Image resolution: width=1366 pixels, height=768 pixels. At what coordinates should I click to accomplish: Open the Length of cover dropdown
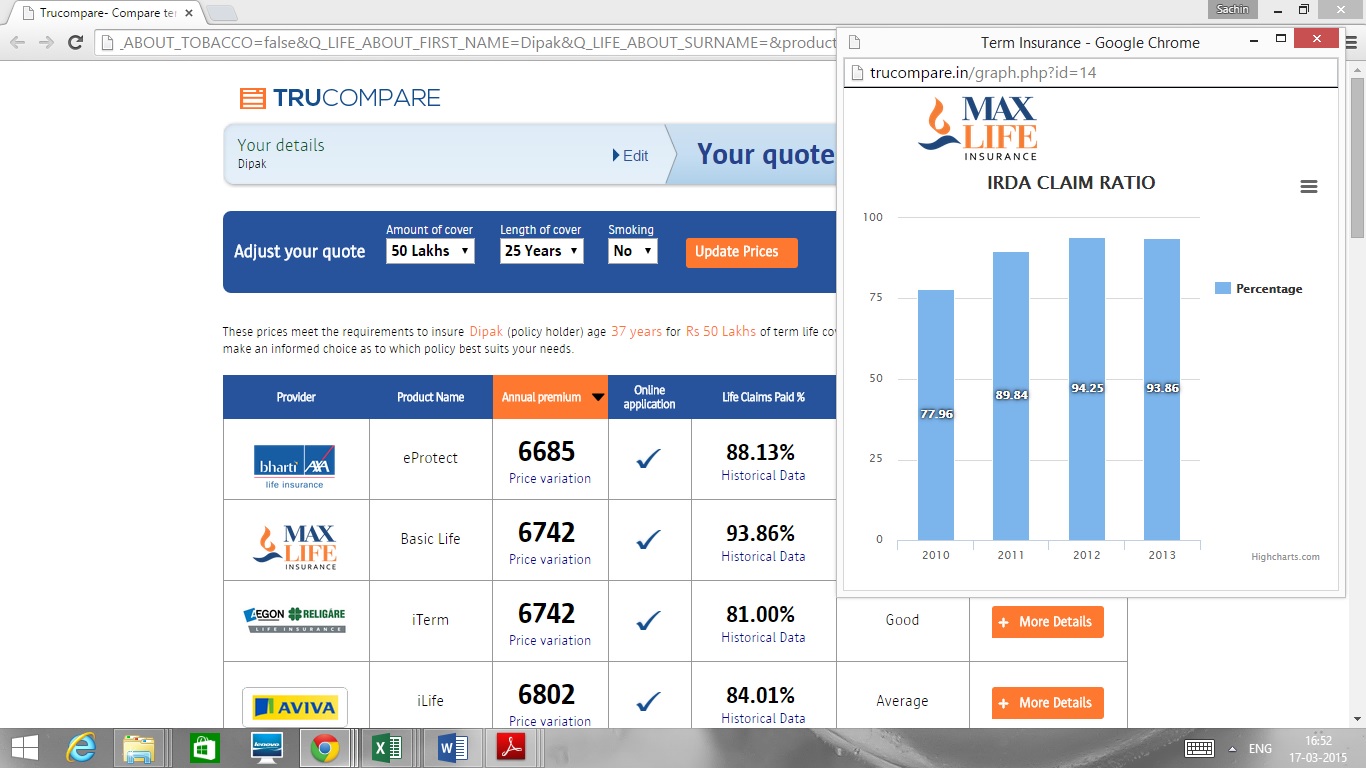tap(541, 251)
